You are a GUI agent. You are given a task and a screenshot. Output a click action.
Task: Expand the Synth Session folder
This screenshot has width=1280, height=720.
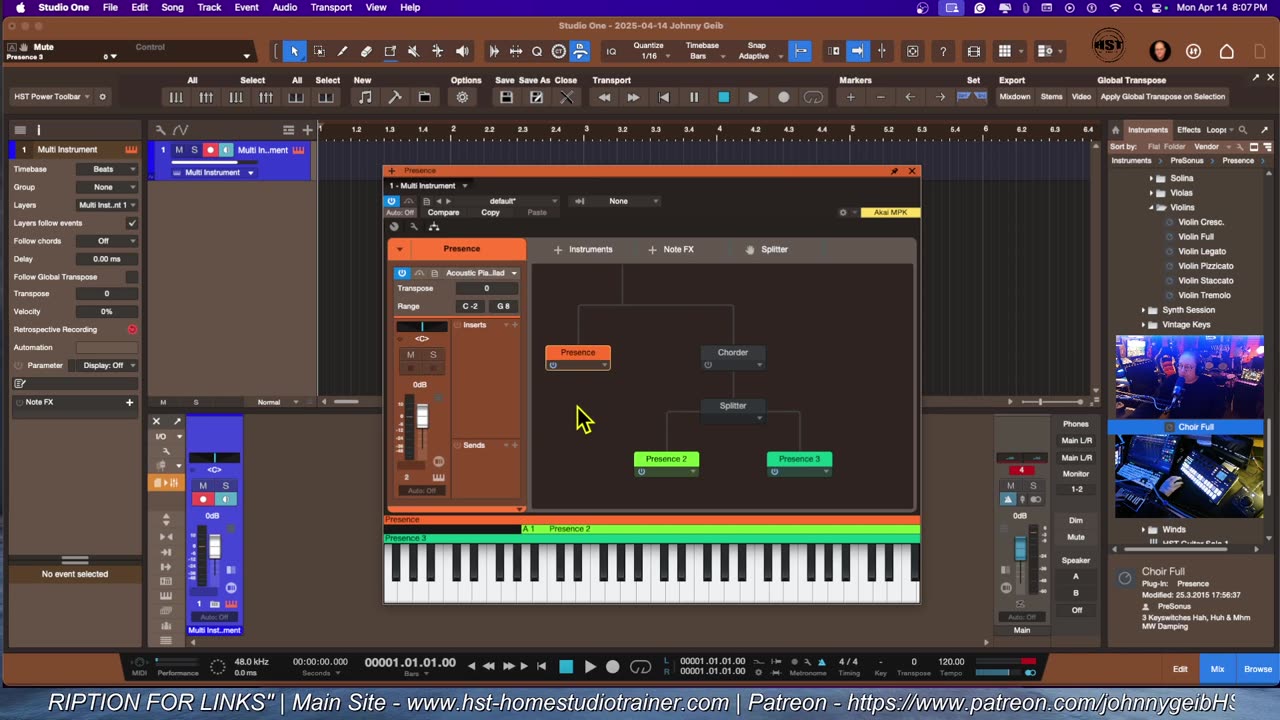[x=1143, y=310]
